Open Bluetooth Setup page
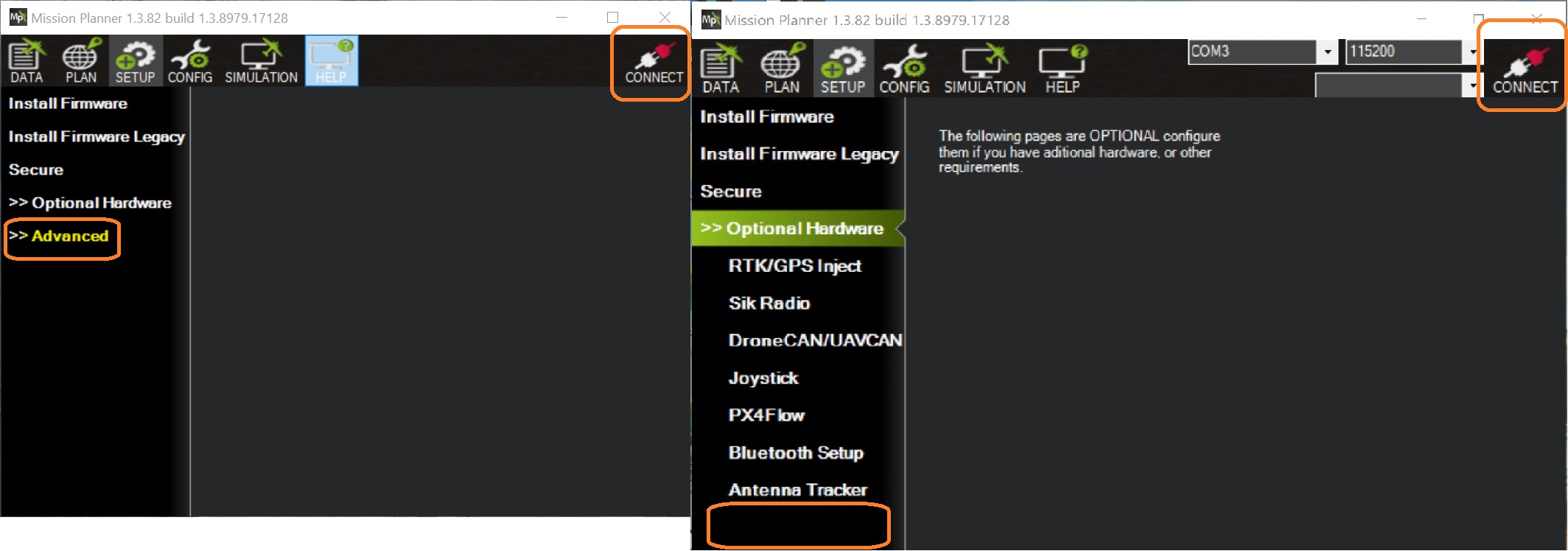Viewport: 1568px width, 551px height. 796,453
